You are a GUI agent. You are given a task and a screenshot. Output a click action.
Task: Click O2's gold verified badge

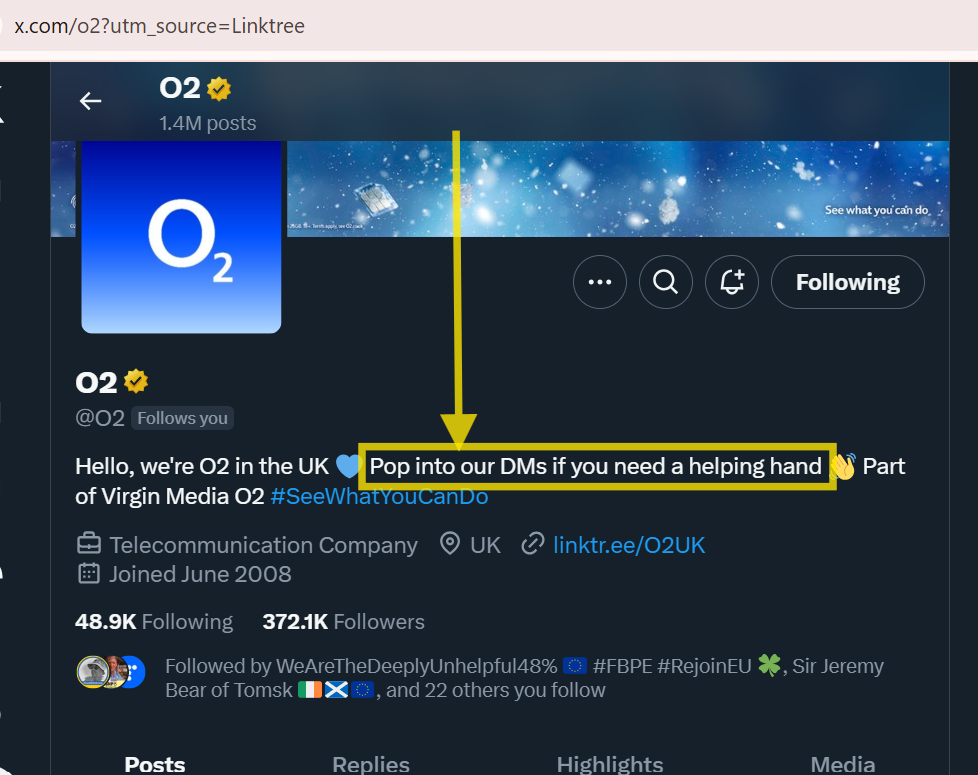click(x=136, y=380)
